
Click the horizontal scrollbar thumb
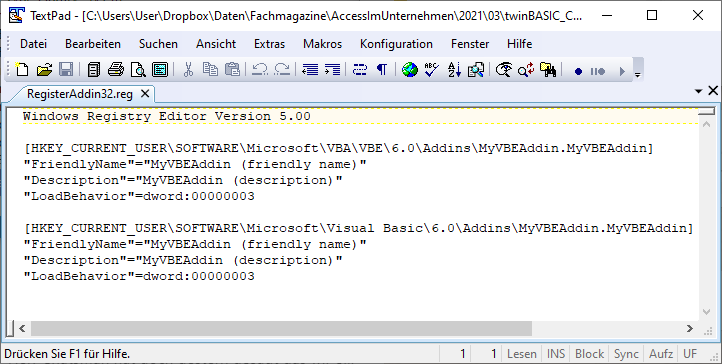click(281, 329)
